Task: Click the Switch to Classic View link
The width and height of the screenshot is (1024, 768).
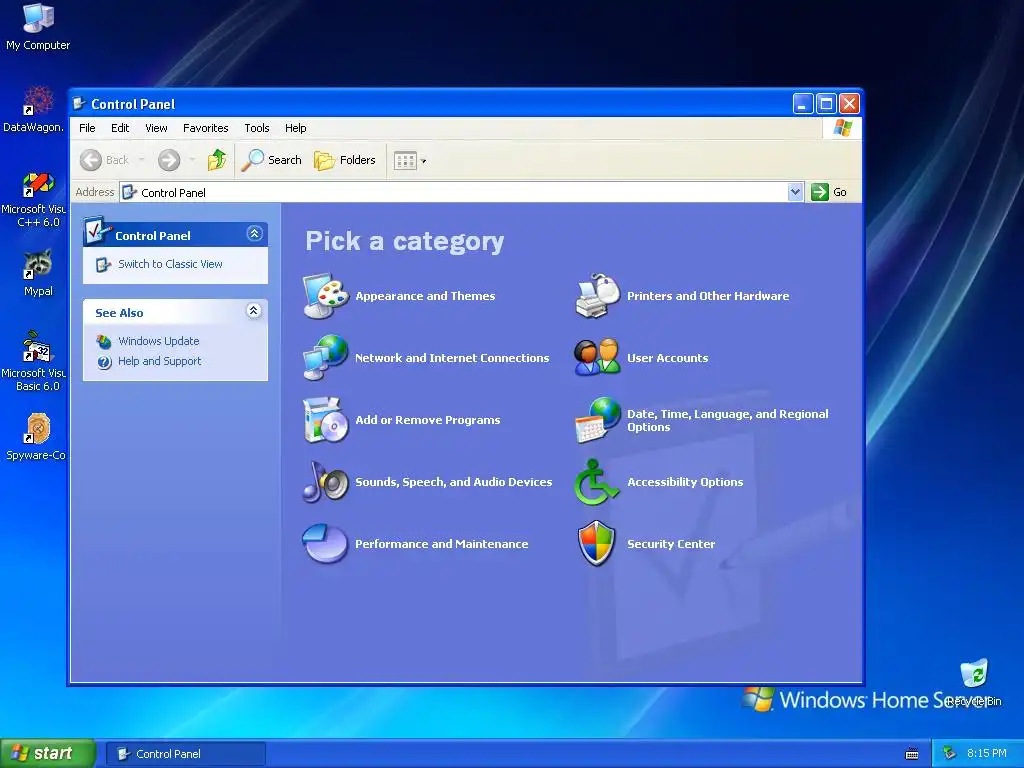Action: click(x=170, y=264)
